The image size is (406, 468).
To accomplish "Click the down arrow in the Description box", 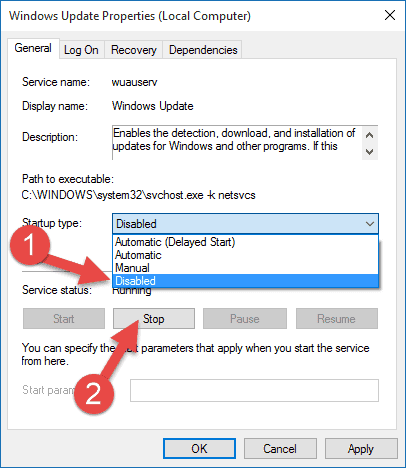I will pos(369,152).
